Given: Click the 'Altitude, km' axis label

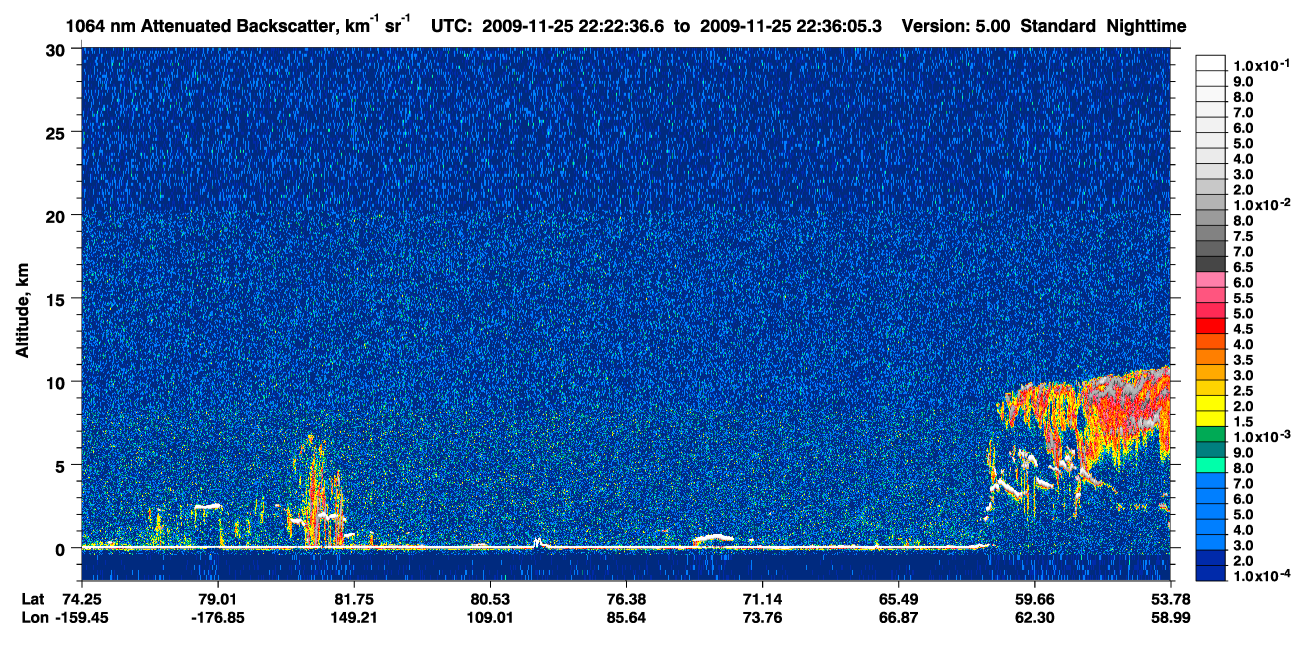Looking at the screenshot, I should coord(24,311).
